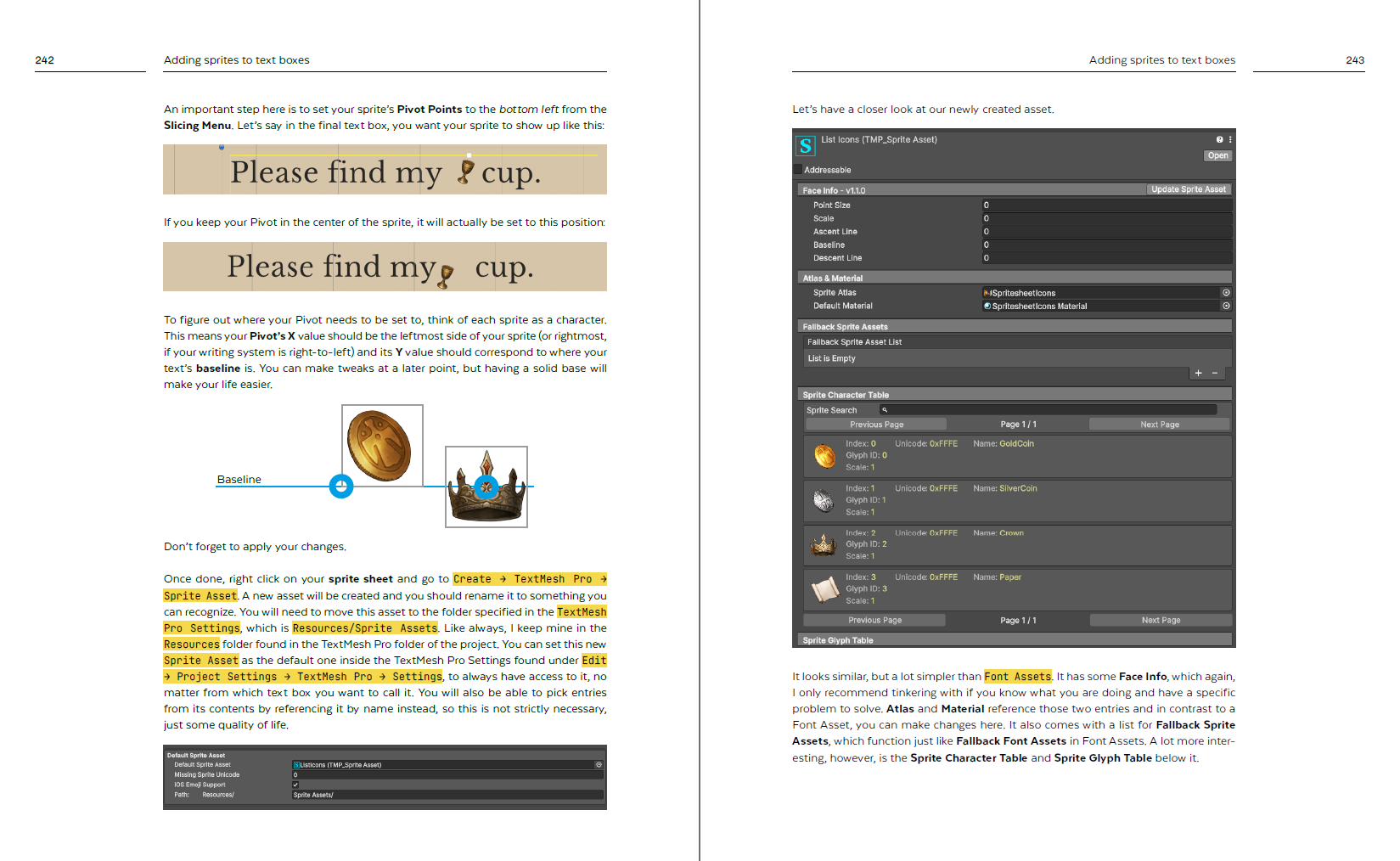Collapse the Fallback Sprite Assets section

(x=1015, y=326)
